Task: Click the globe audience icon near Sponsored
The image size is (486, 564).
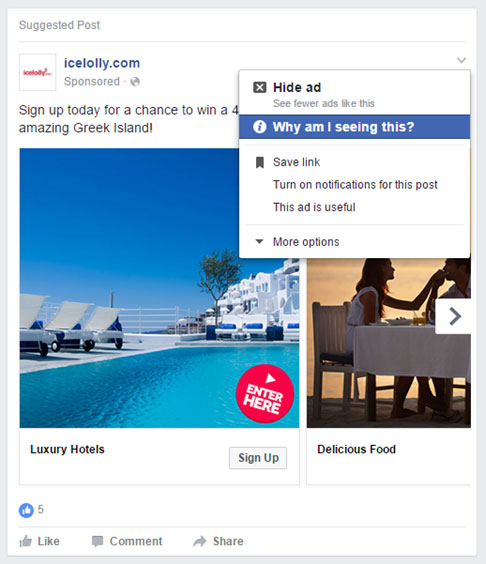Action: tap(135, 82)
